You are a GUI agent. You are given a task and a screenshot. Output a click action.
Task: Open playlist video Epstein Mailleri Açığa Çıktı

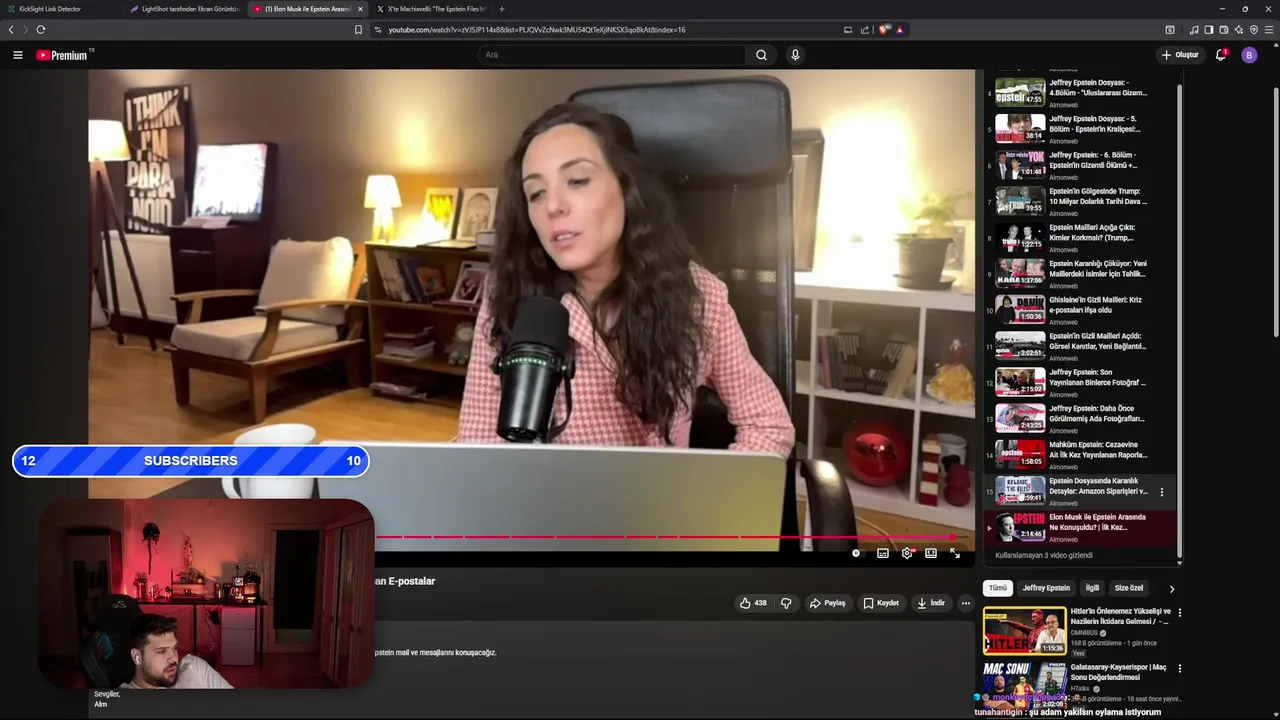(1078, 237)
